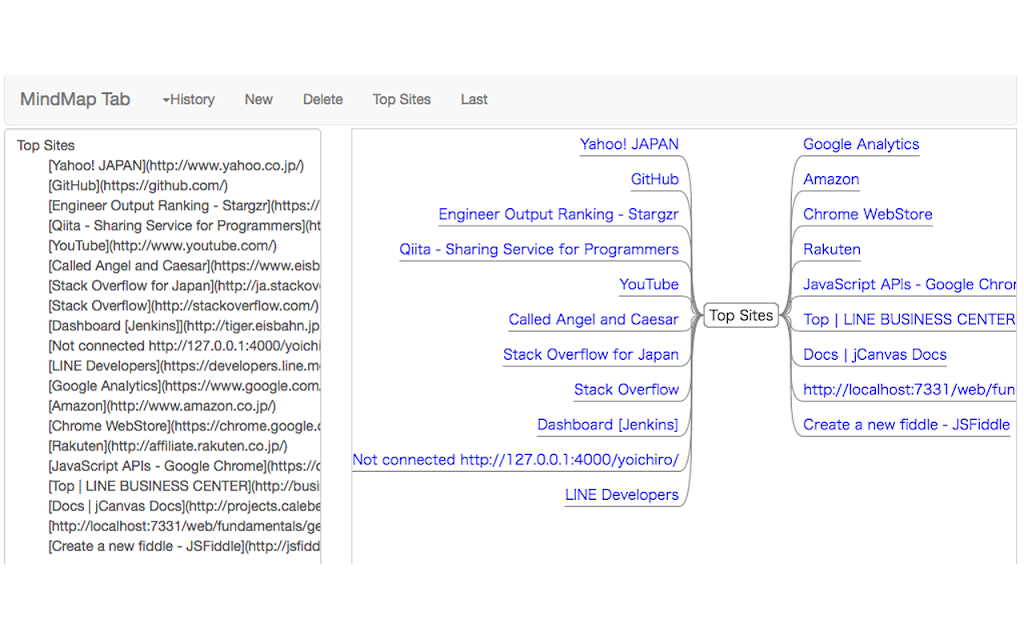Click the [Docs | jCanvas Docs] editor line
The width and height of the screenshot is (1024, 640).
click(184, 507)
